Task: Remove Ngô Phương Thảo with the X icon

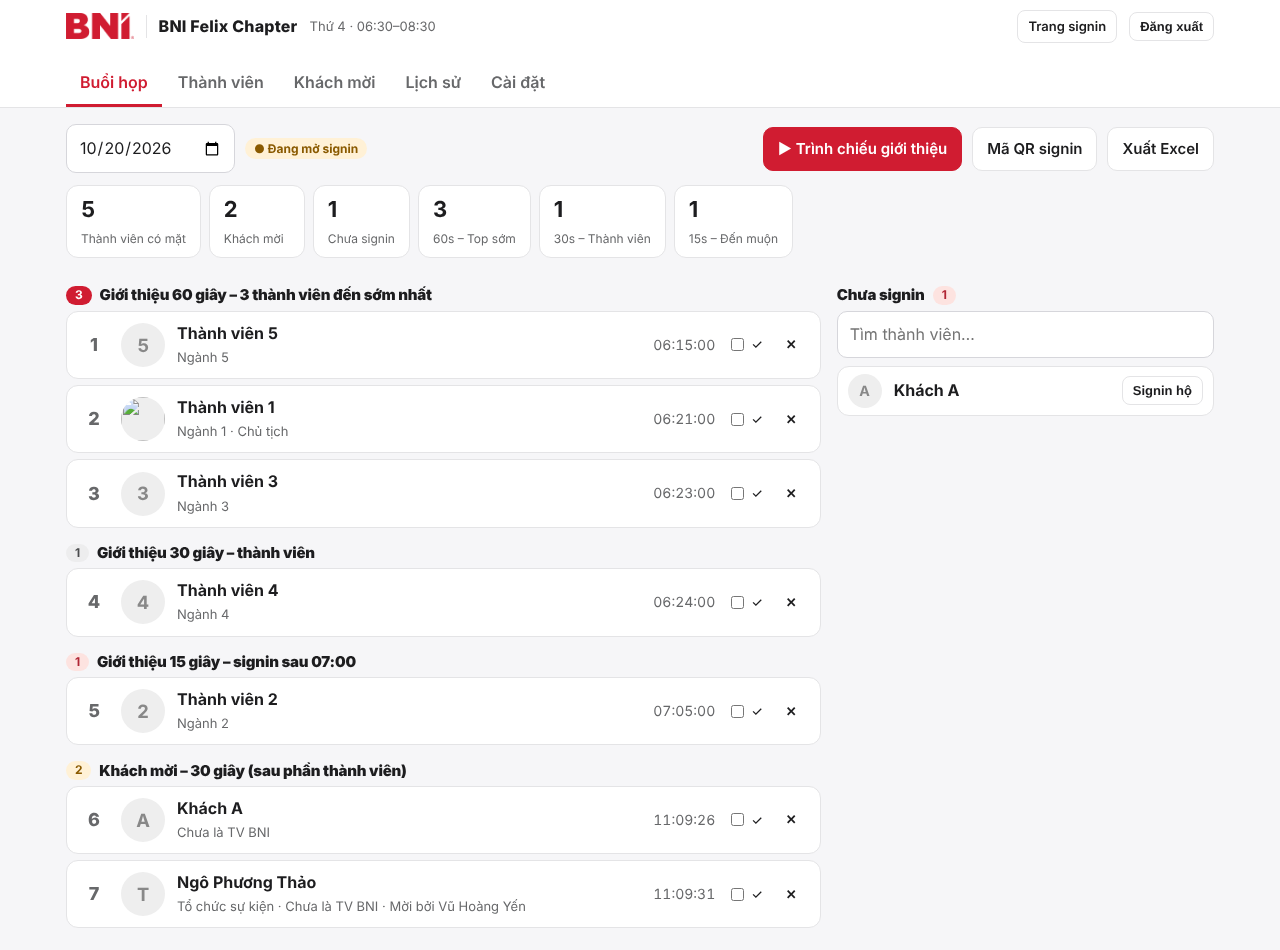Action: (x=791, y=894)
